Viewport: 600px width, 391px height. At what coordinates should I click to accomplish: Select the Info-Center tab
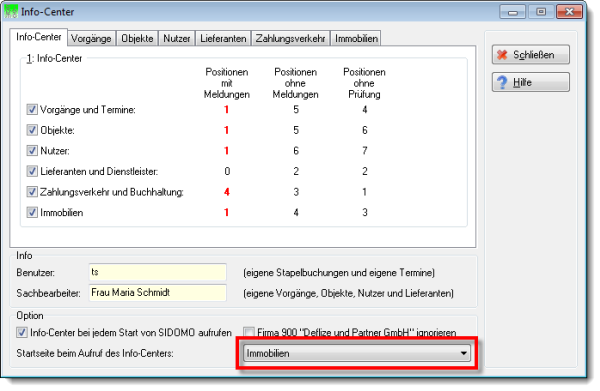tap(39, 37)
